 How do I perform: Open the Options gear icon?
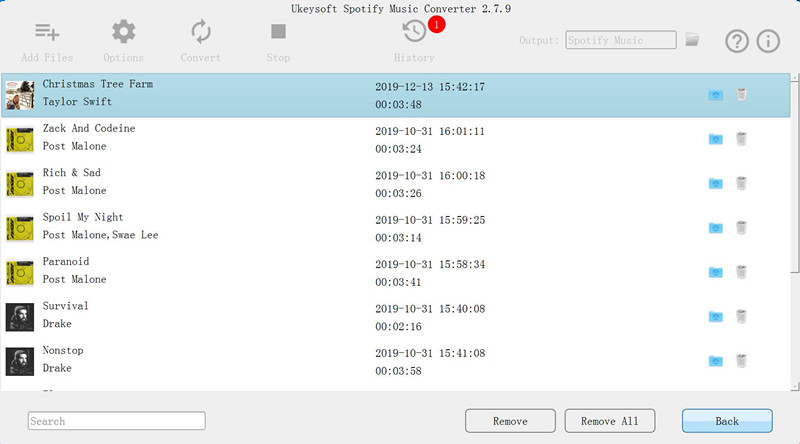(123, 32)
